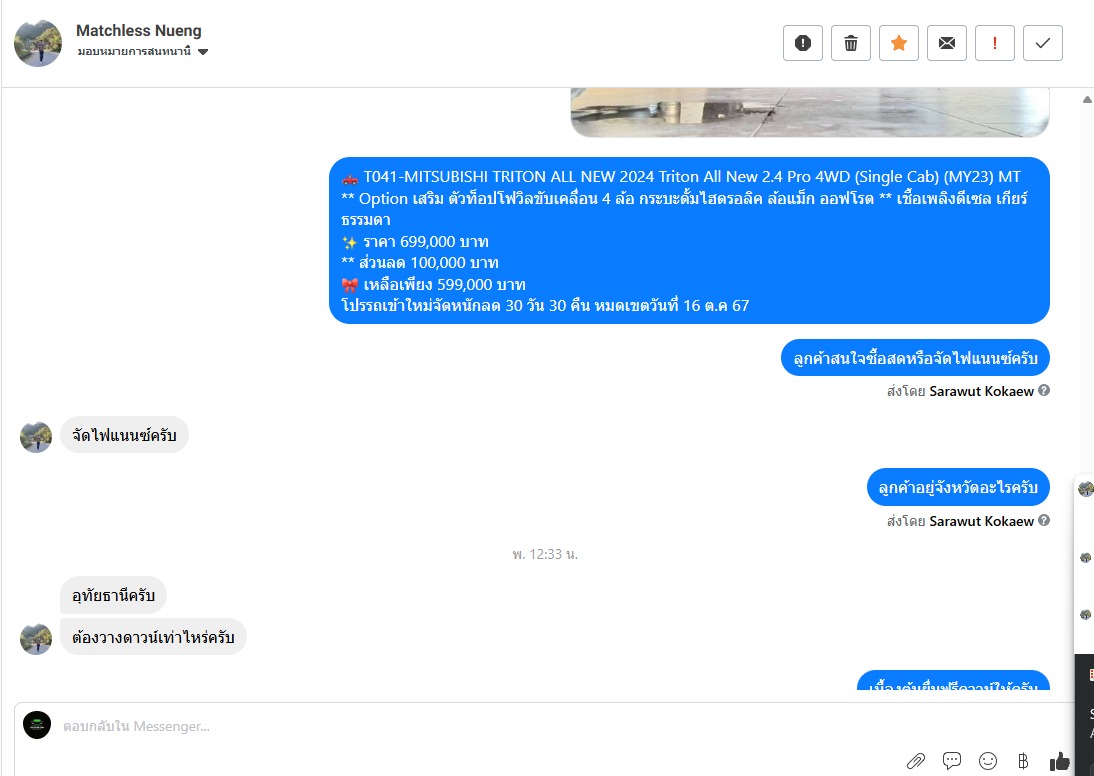Toggle the red exclamation priority button
This screenshot has height=776, width=1094.
coord(994,43)
